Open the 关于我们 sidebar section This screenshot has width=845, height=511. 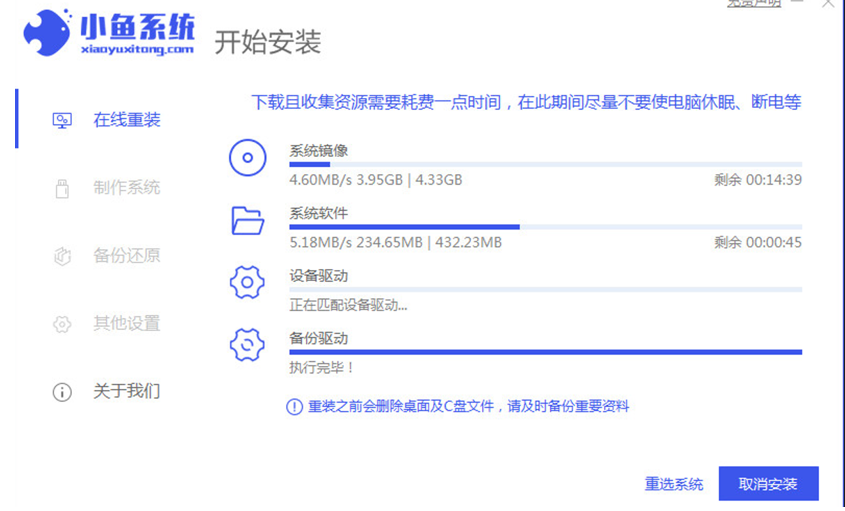pos(127,392)
